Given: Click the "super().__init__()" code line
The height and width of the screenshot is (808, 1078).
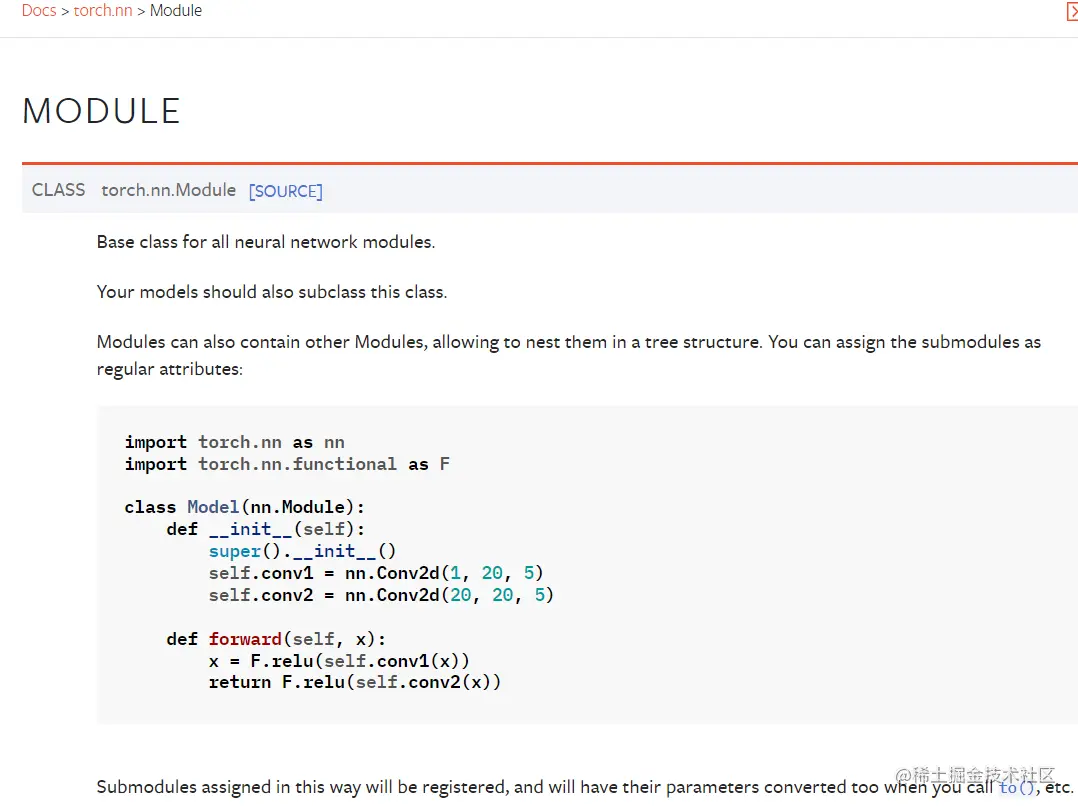Looking at the screenshot, I should [x=302, y=552].
